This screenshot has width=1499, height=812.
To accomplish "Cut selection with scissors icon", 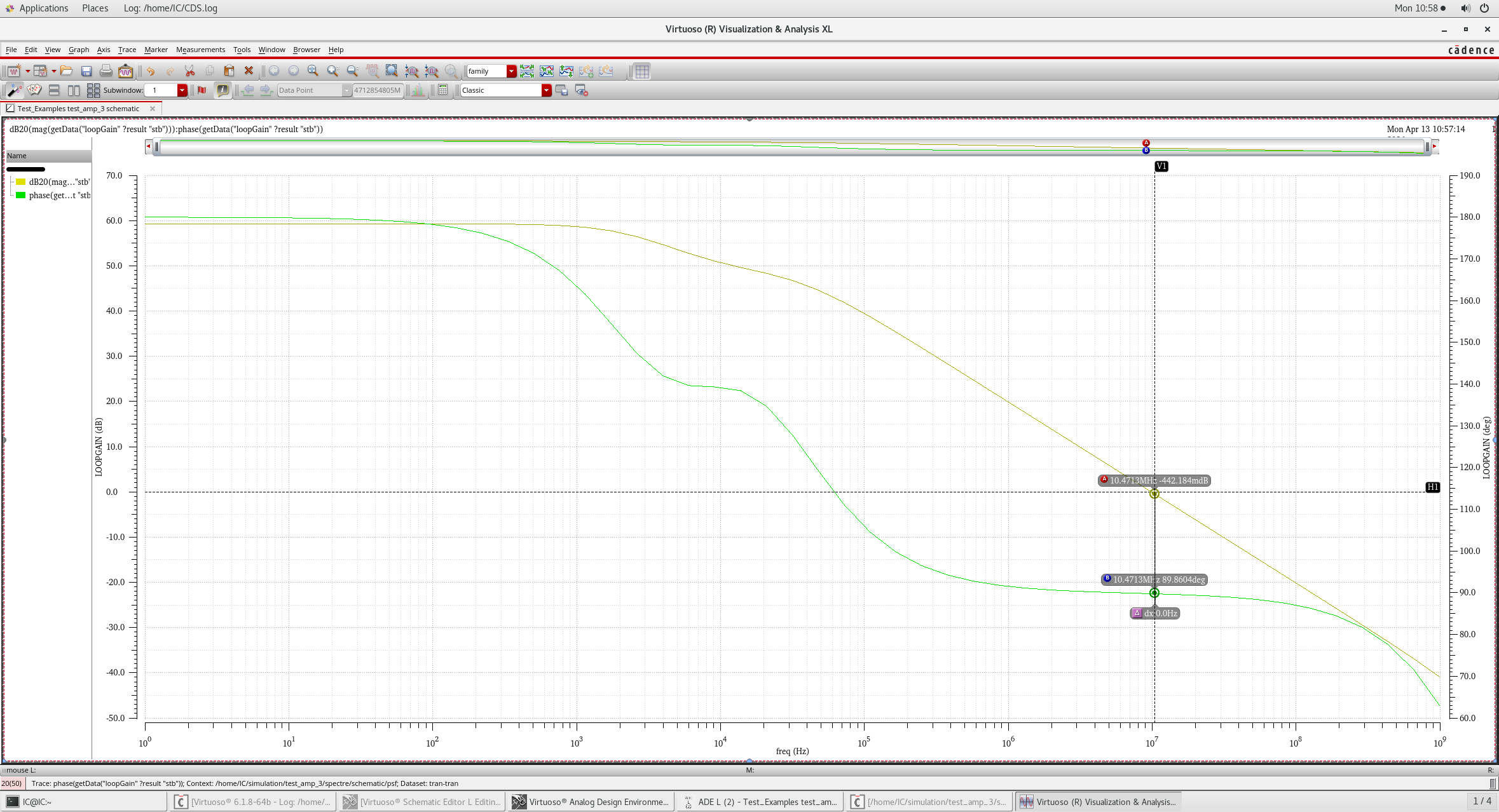I will [189, 71].
